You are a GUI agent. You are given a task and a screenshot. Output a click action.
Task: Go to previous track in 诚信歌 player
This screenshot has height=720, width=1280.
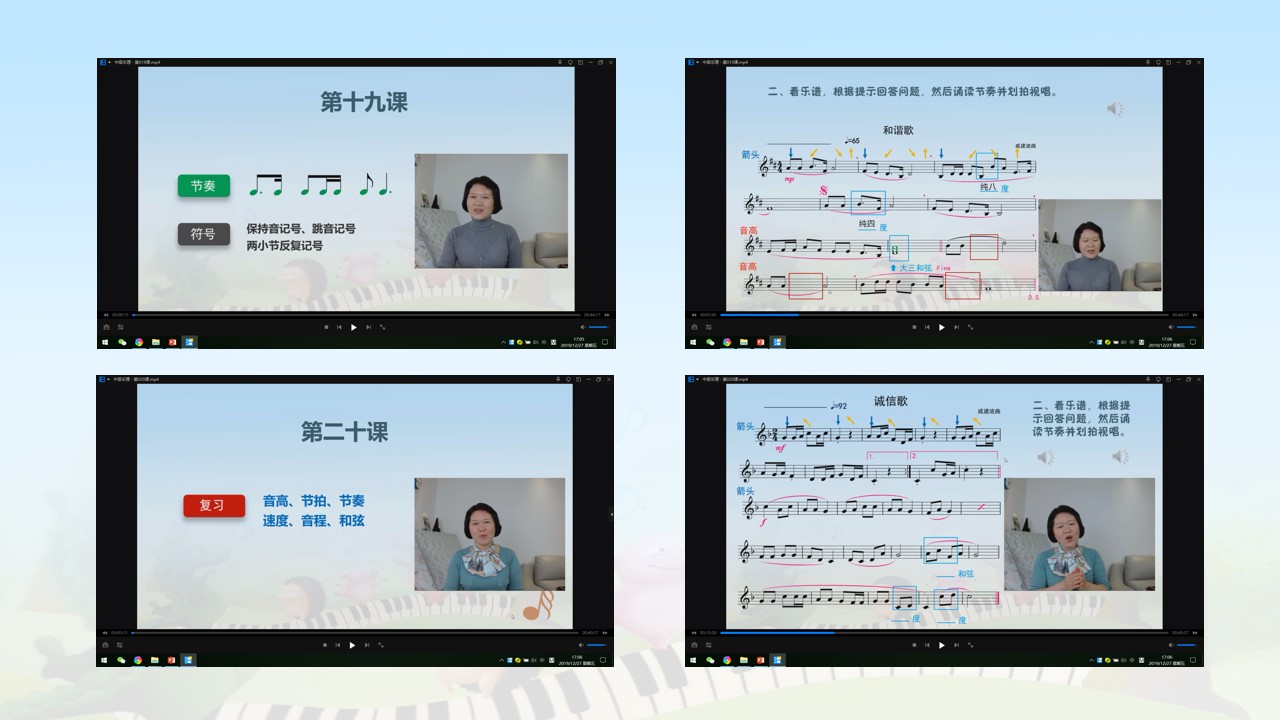(927, 645)
